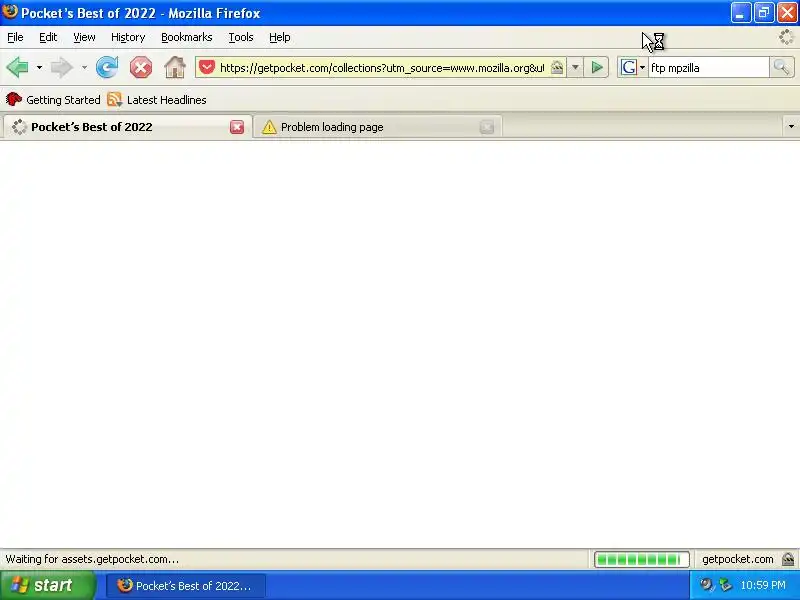Close the Pocket's Best of 2022 tab

coord(237,127)
